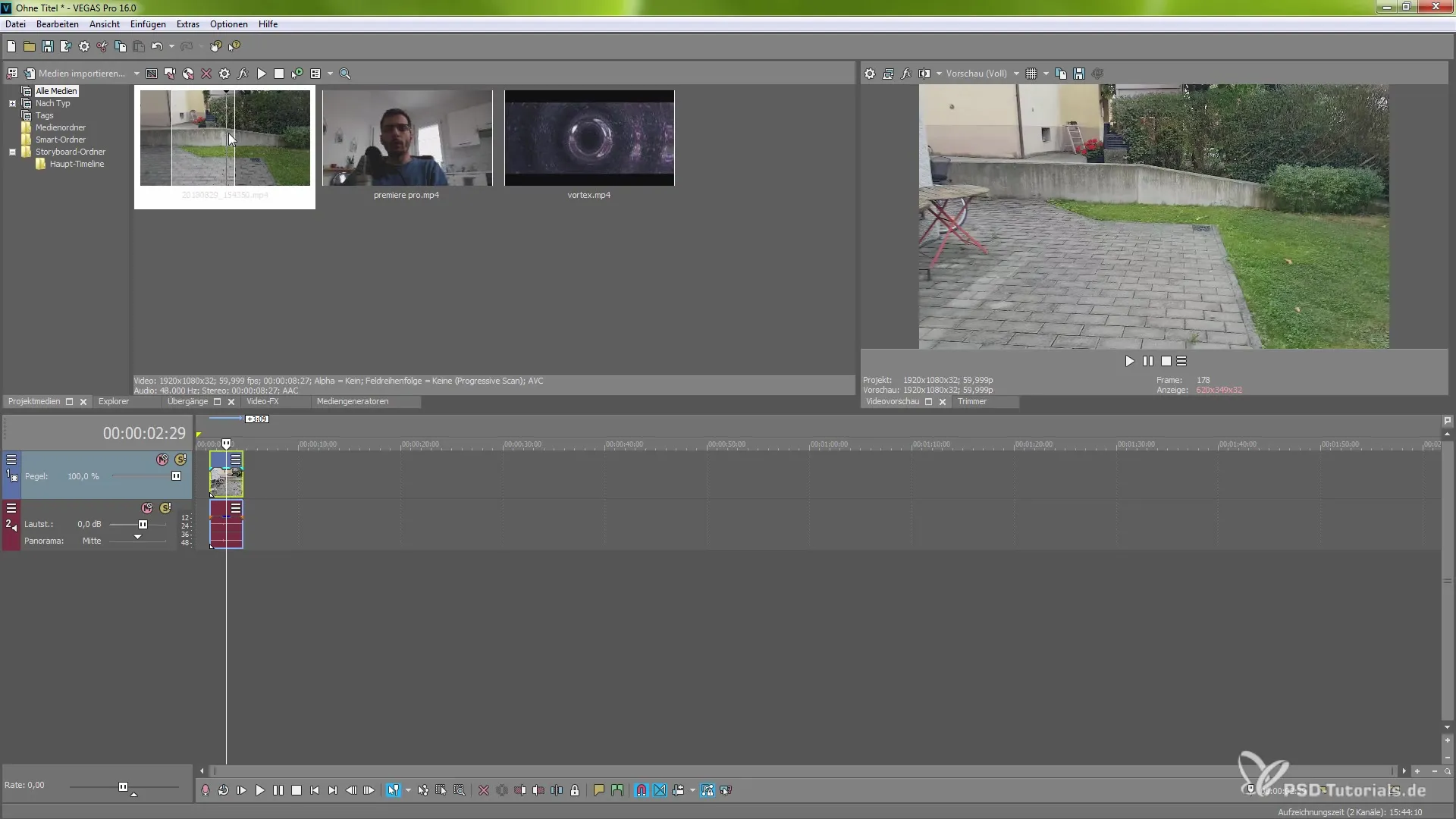Stop media preview in the Projektmedien toolbar
The image size is (1456, 819).
279,74
